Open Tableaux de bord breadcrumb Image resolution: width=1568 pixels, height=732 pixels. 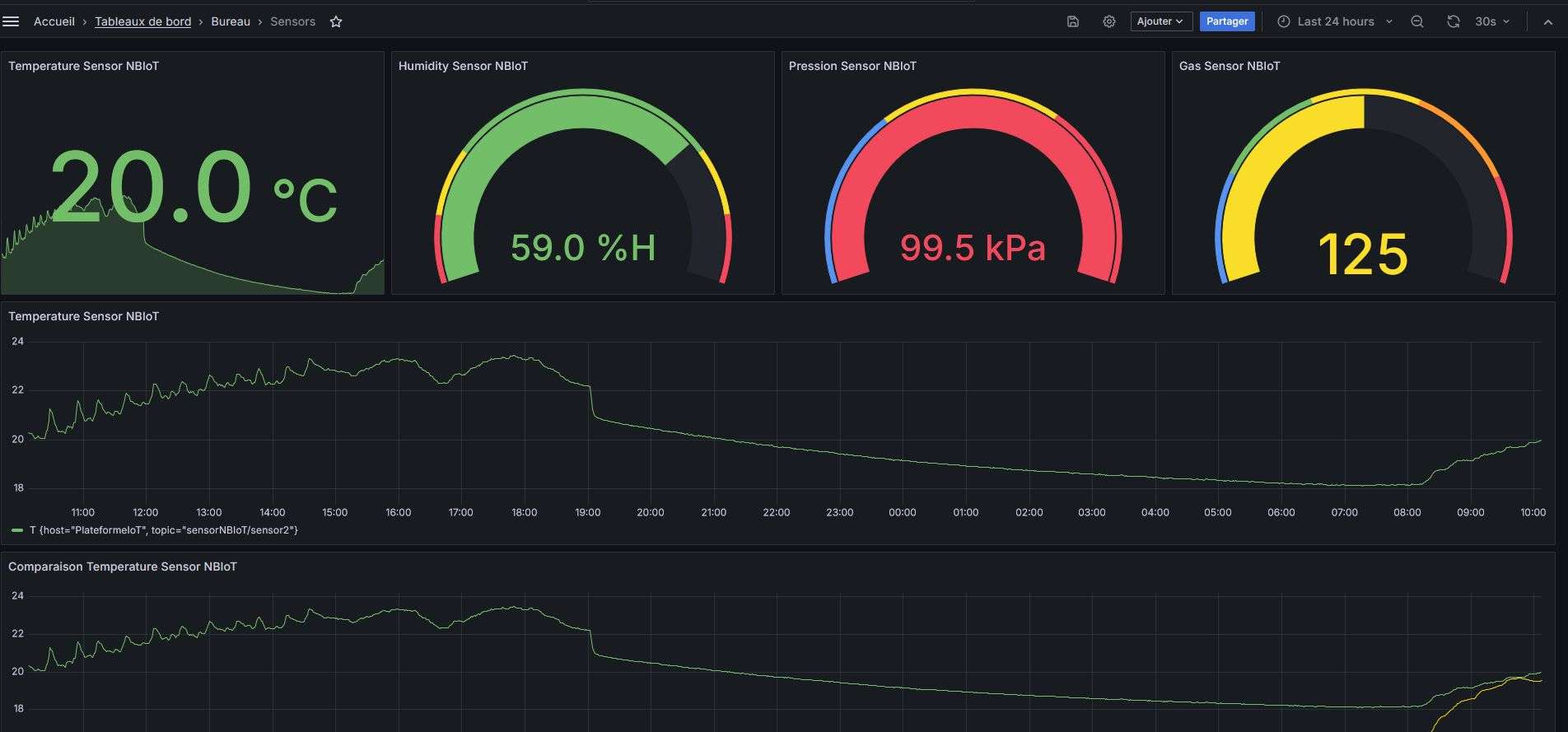pos(142,21)
